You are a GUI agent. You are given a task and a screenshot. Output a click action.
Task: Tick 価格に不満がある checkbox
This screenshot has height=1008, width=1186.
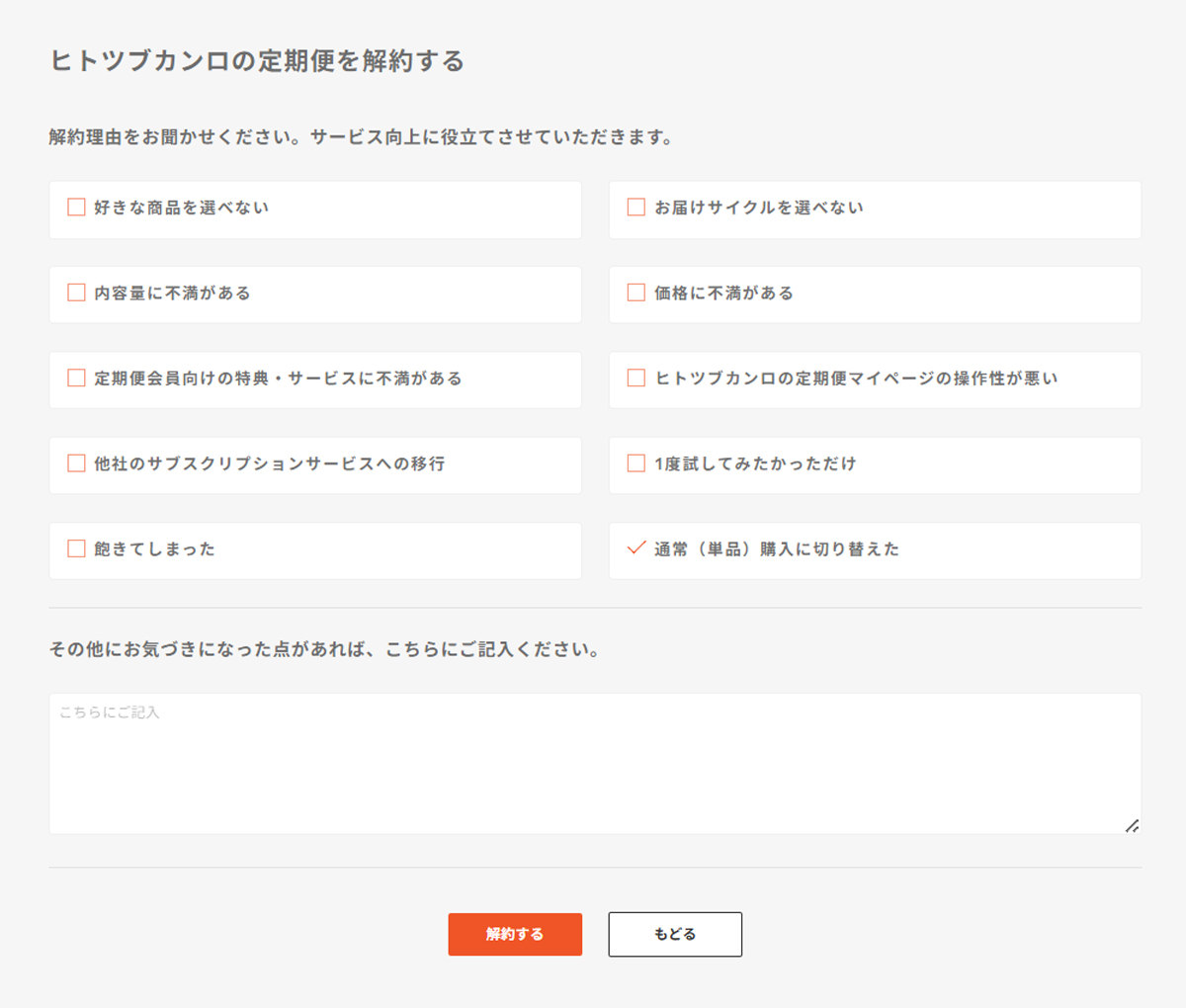tap(636, 293)
